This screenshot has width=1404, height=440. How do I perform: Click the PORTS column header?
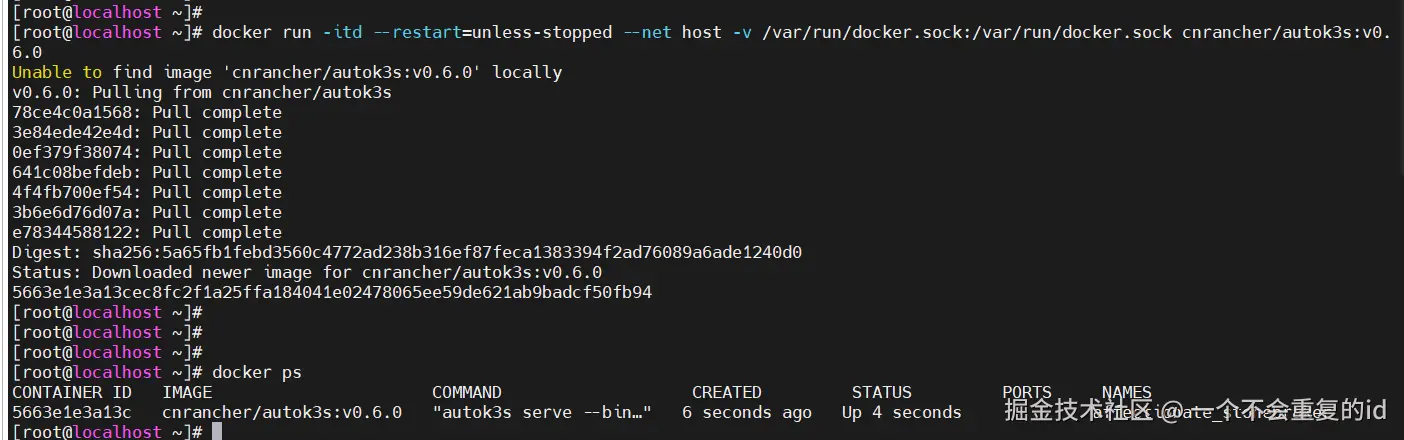tap(1026, 392)
